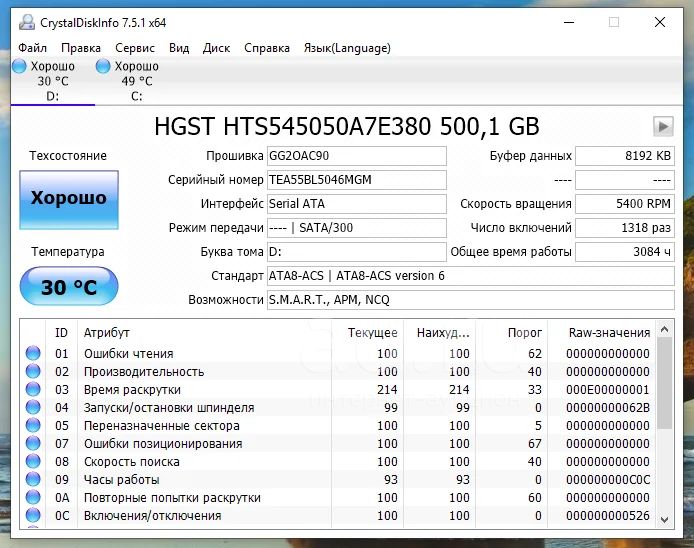The height and width of the screenshot is (548, 694).
Task: Click the Буква тома field D:
Action: (357, 251)
